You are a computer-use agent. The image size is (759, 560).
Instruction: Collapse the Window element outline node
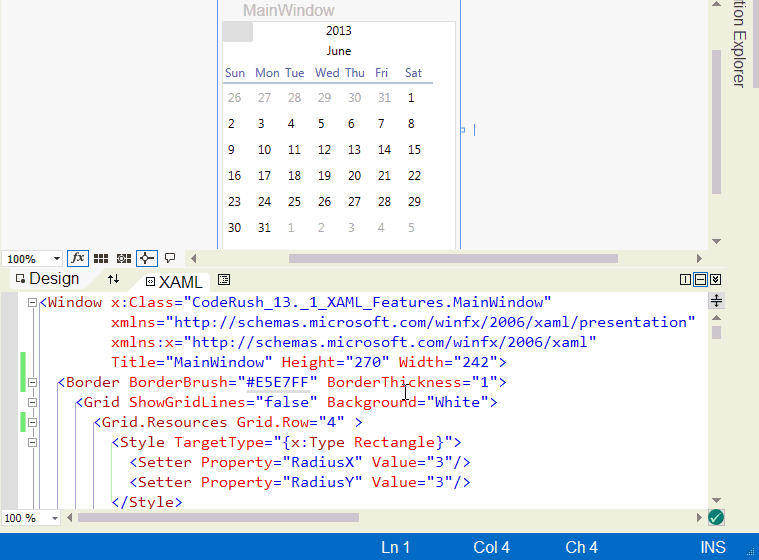[x=32, y=303]
